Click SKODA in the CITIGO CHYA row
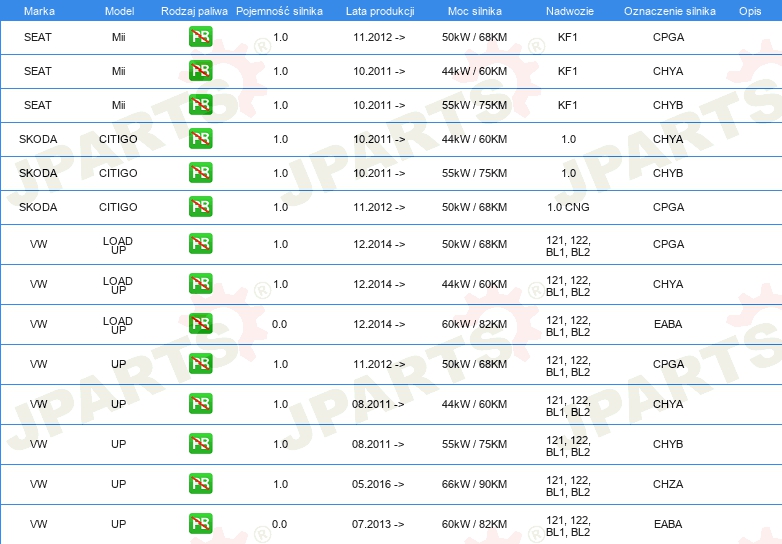Image resolution: width=782 pixels, height=544 pixels. 38,139
